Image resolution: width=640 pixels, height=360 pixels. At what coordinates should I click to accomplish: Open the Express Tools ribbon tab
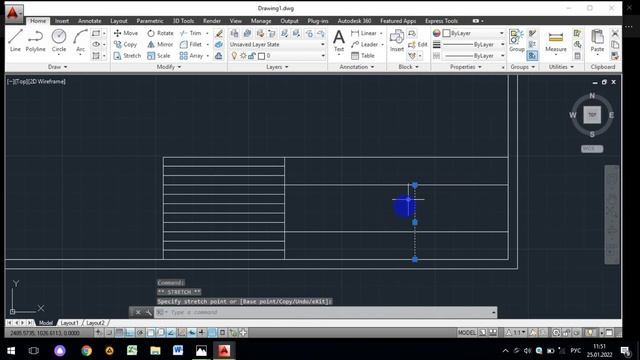click(441, 21)
